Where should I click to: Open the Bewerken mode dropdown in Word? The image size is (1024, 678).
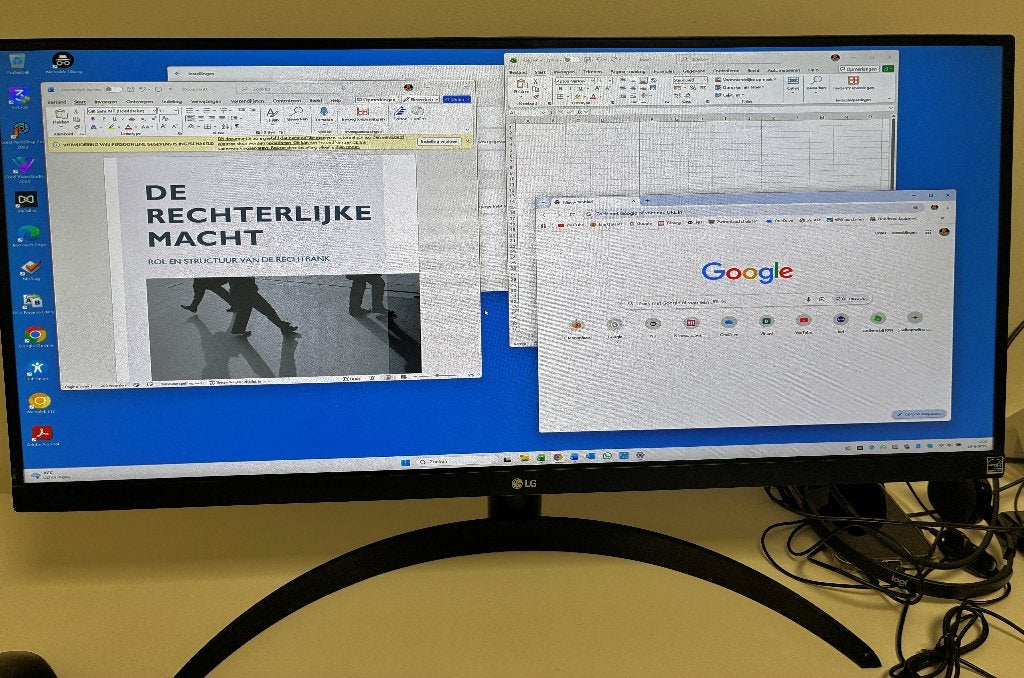coord(421,99)
